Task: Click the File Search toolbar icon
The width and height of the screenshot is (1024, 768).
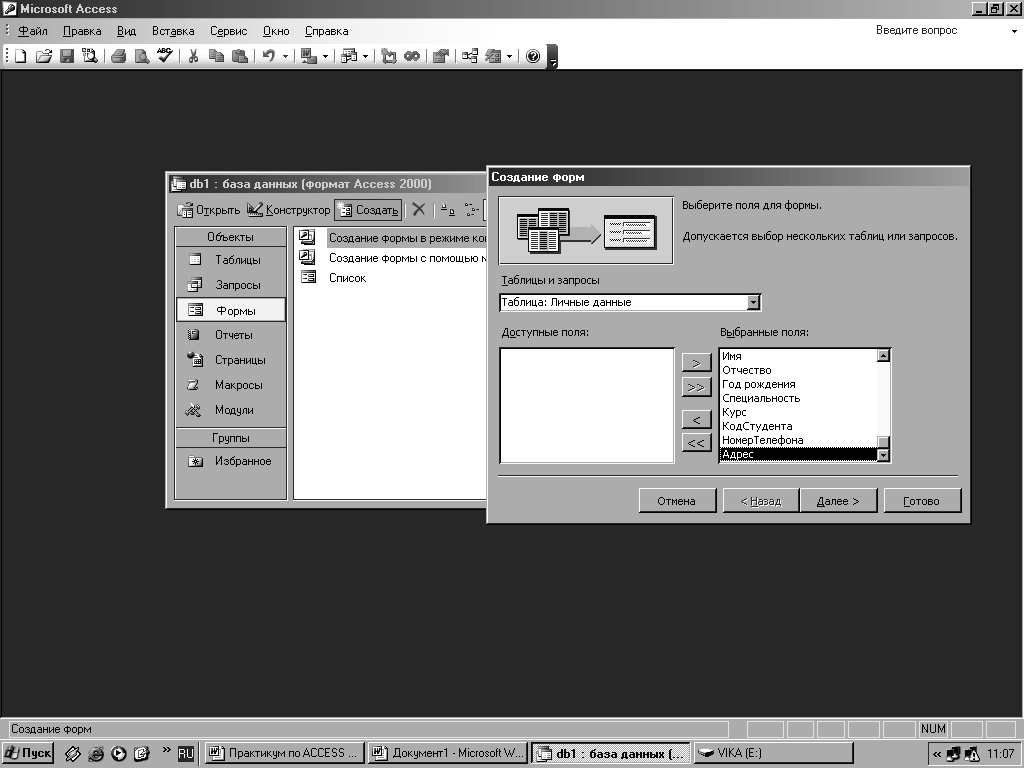Action: [x=89, y=56]
